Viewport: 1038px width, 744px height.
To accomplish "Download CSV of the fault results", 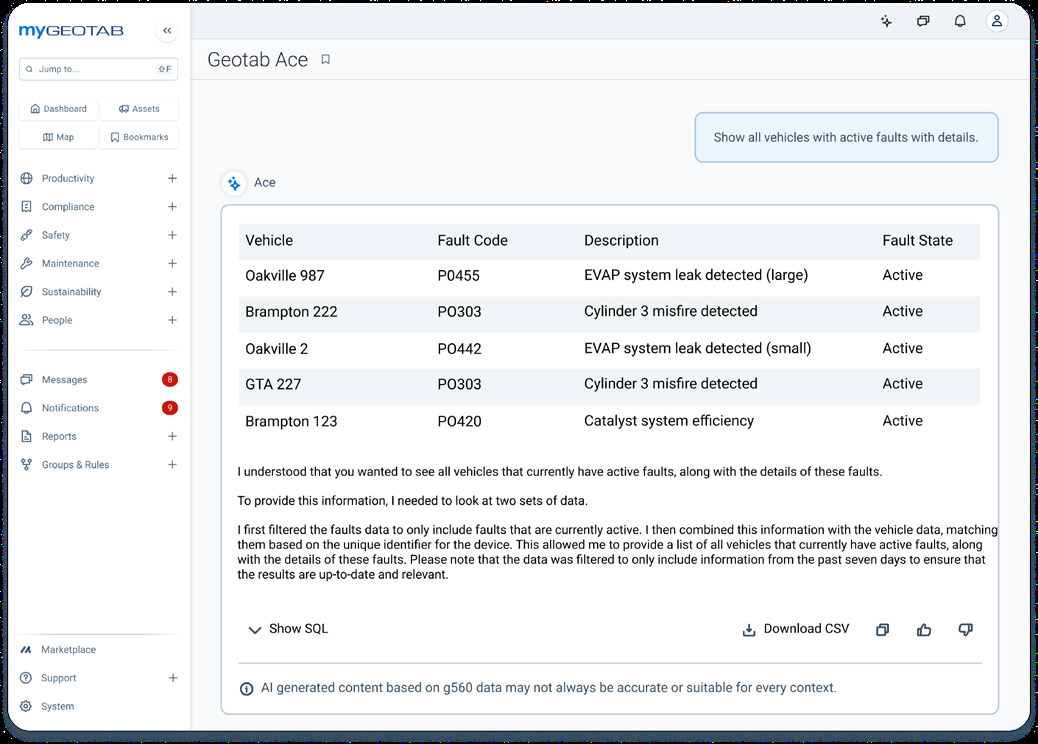I will click(x=795, y=629).
